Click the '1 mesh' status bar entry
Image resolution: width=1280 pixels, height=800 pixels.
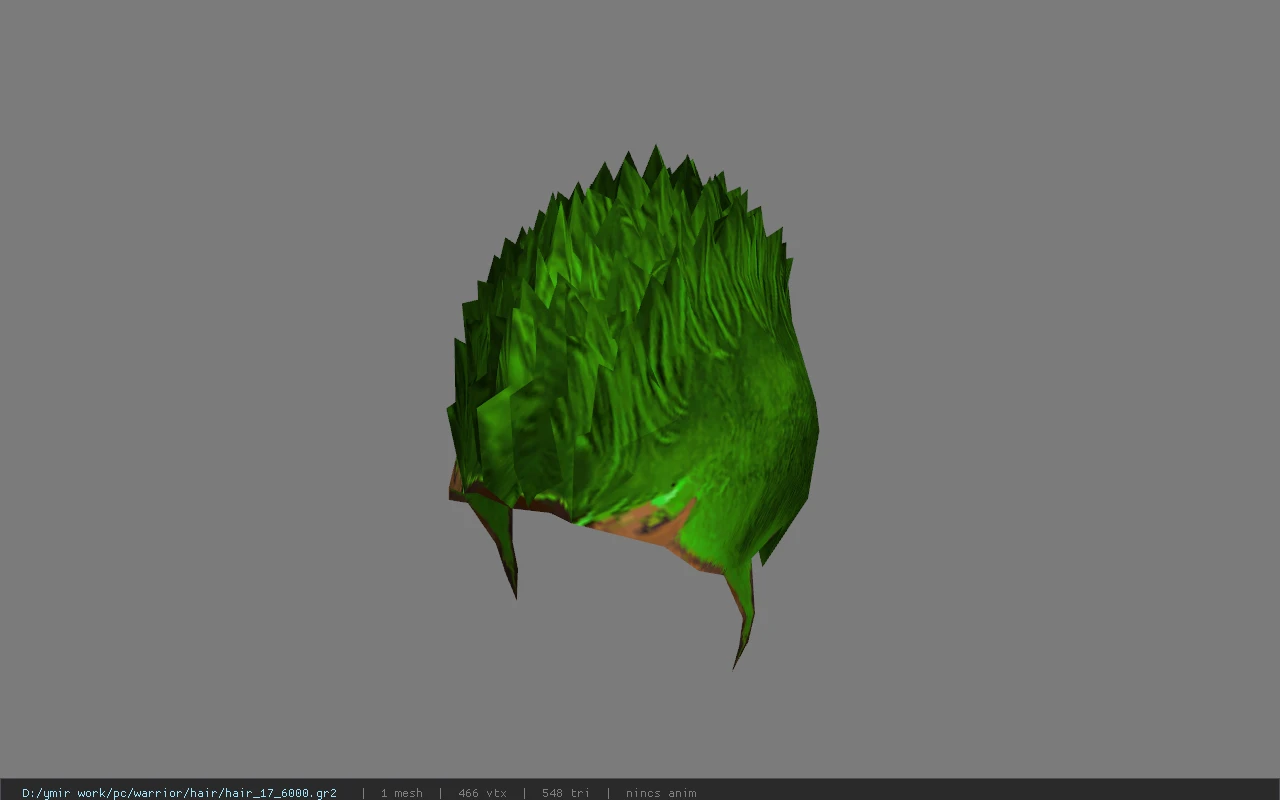click(401, 793)
